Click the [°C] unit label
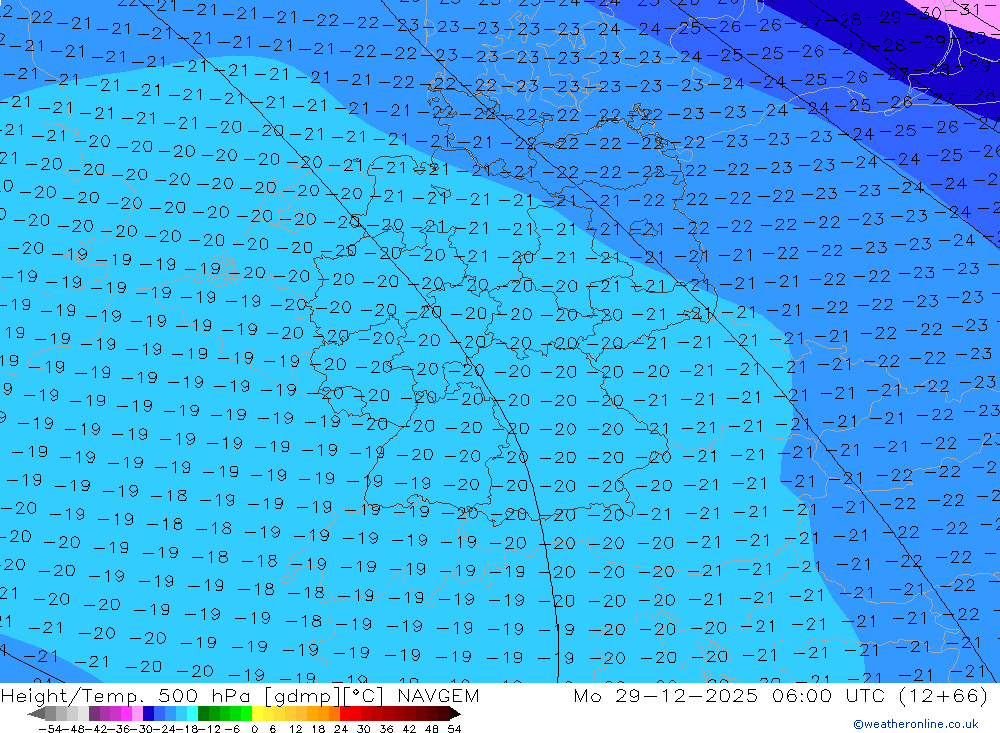 366,696
